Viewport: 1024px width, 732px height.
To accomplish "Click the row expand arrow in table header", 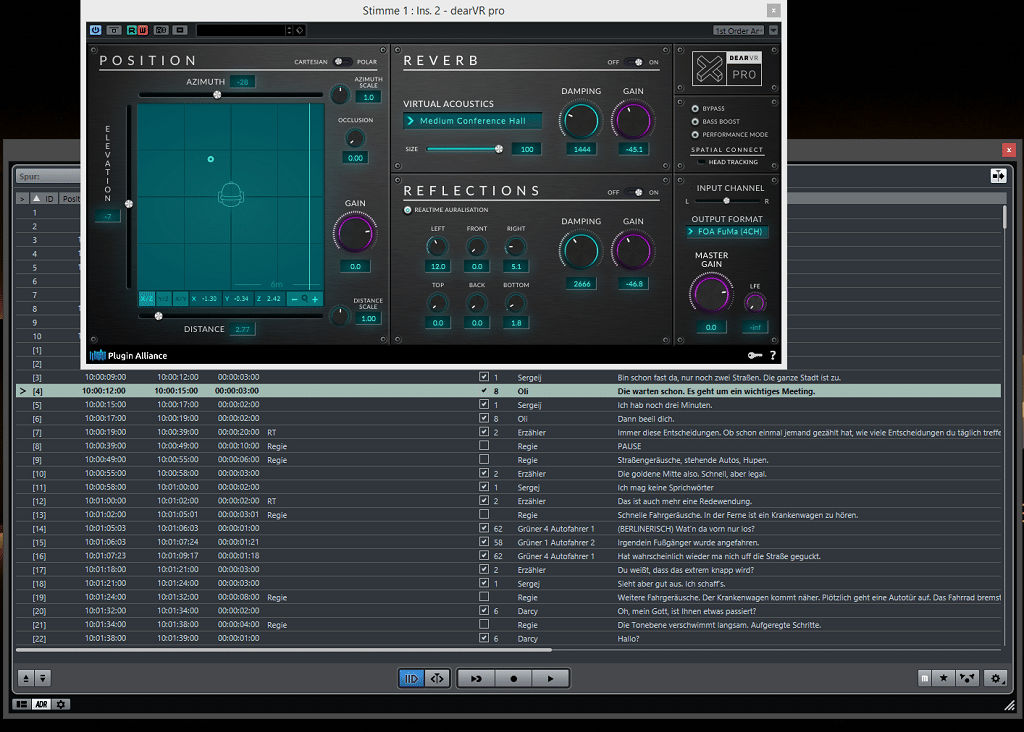I will [22, 199].
